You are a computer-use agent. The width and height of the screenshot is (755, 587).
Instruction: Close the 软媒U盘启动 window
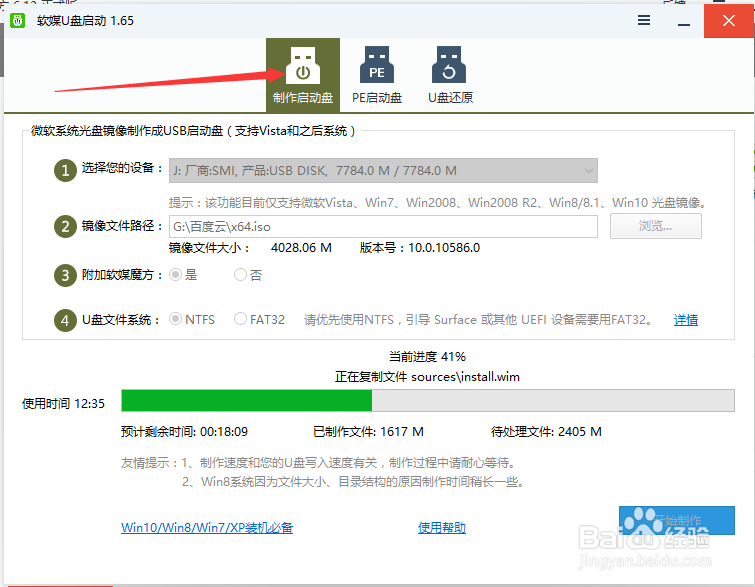pos(729,21)
